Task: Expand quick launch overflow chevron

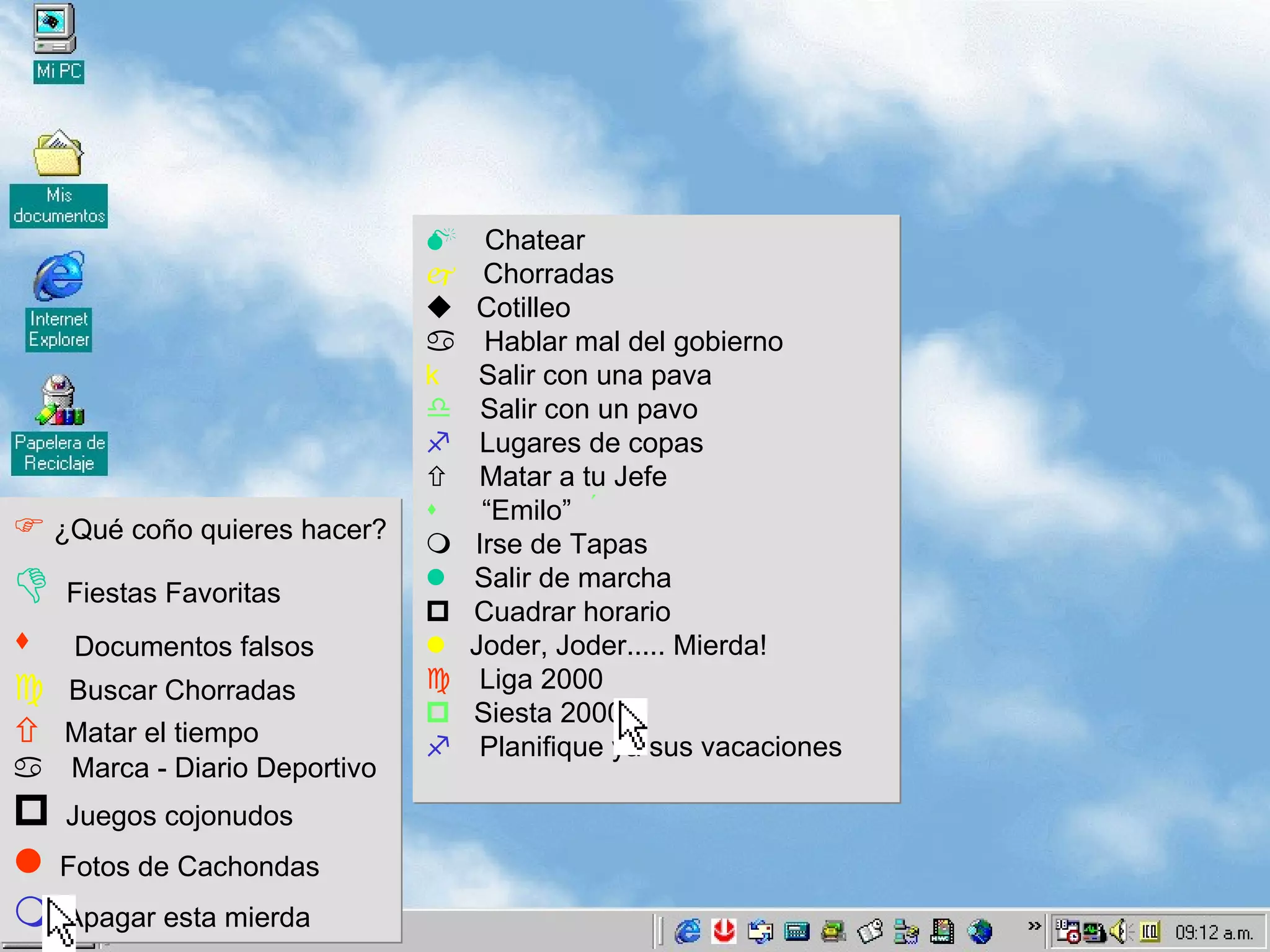Action: pos(1034,925)
